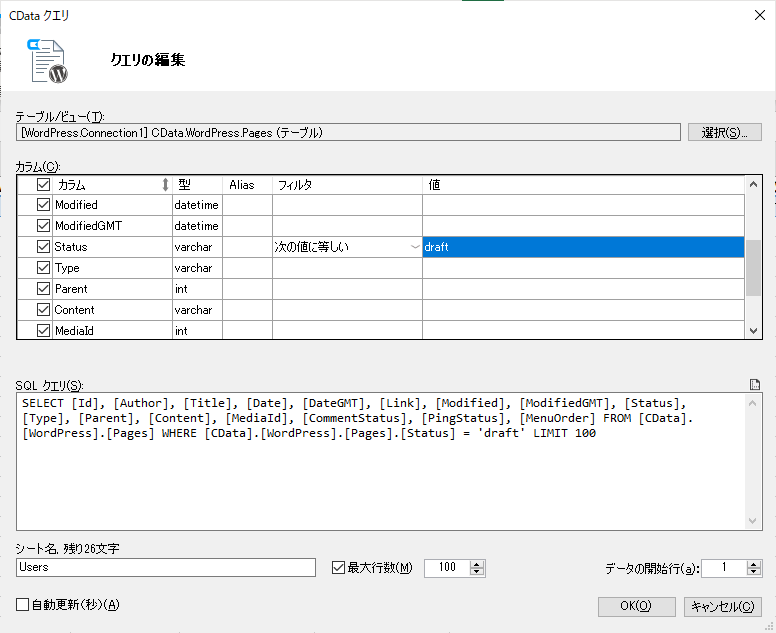
Task: Click the SQL query scroll down arrow
Action: (753, 521)
